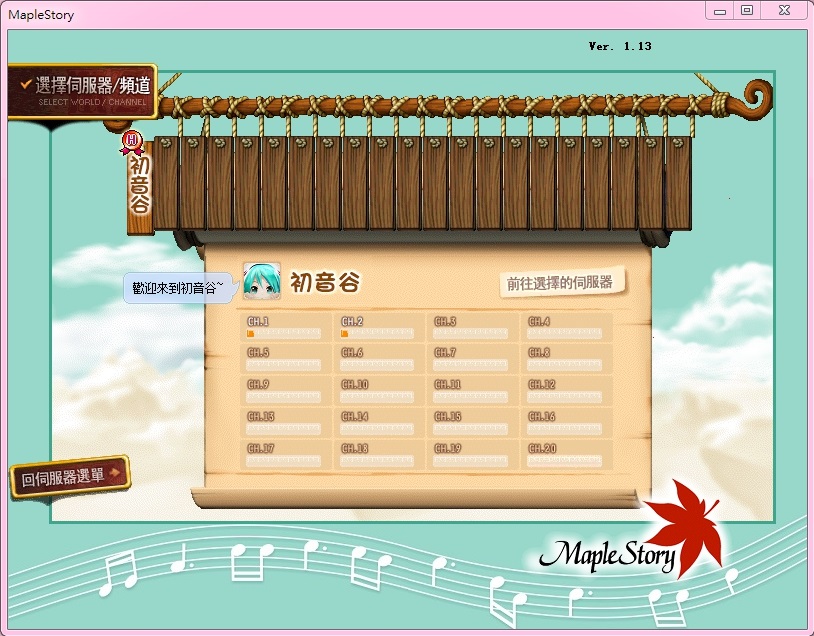Click the Miku character avatar icon
The image size is (814, 636).
tap(262, 281)
